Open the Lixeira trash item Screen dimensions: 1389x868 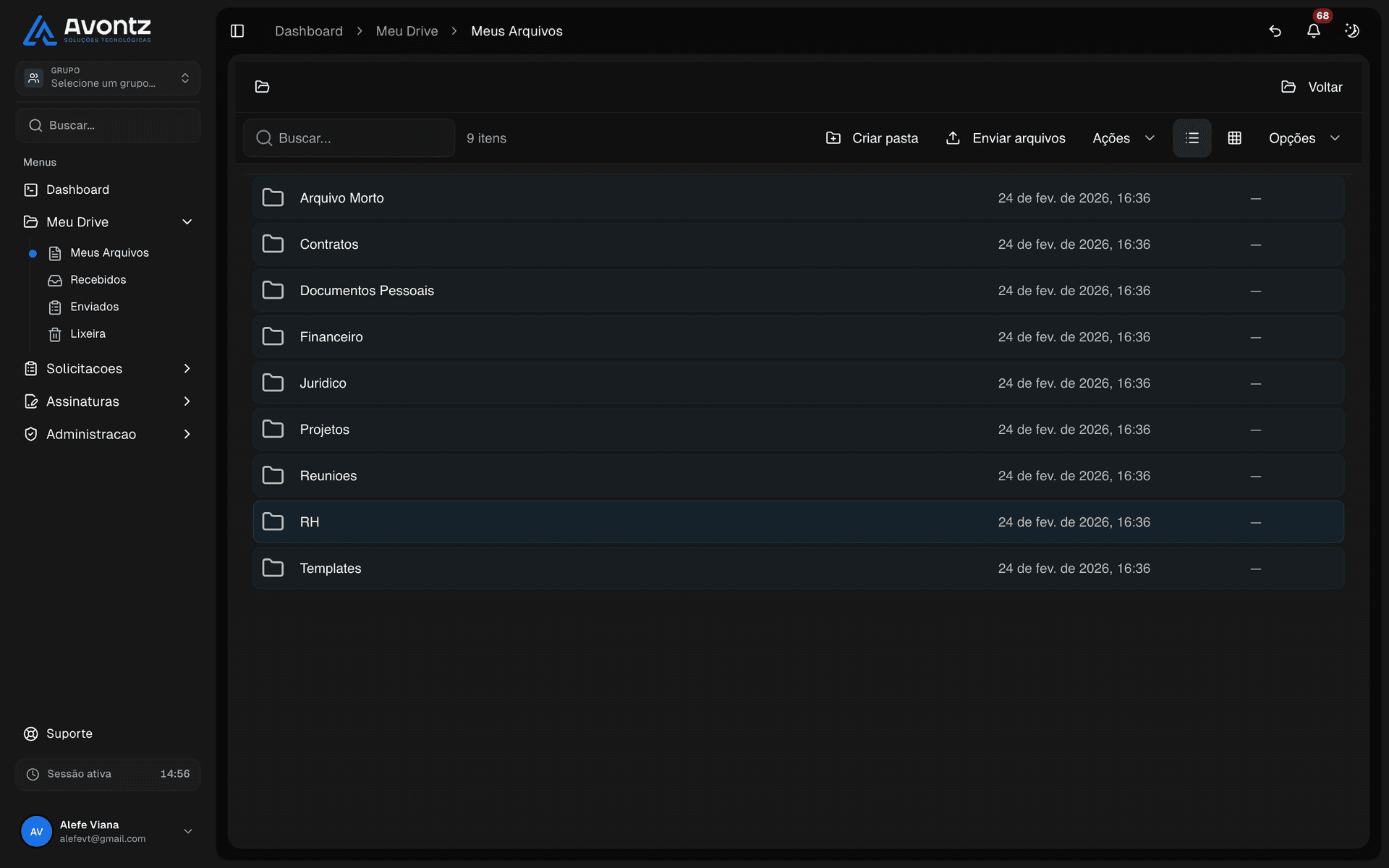tap(88, 334)
